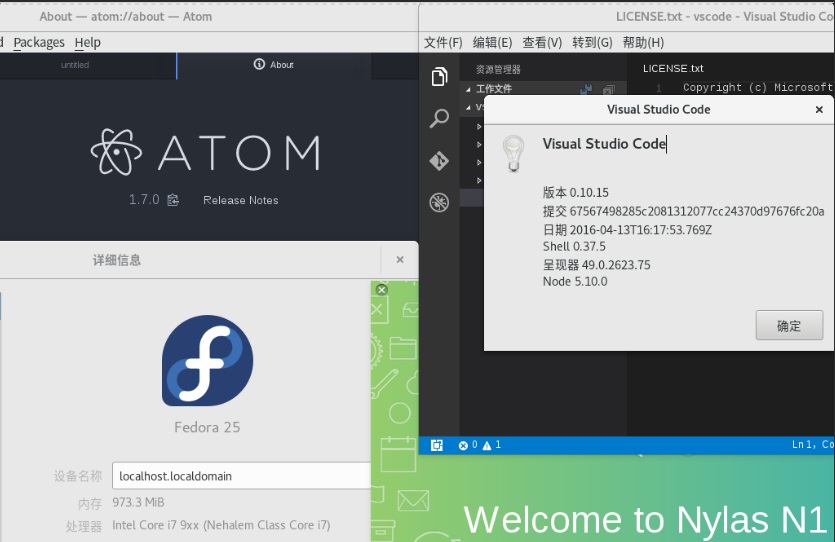Viewport: 835px width, 542px height.
Task: Click the light bulb icon in the About dialog
Action: coord(513,153)
